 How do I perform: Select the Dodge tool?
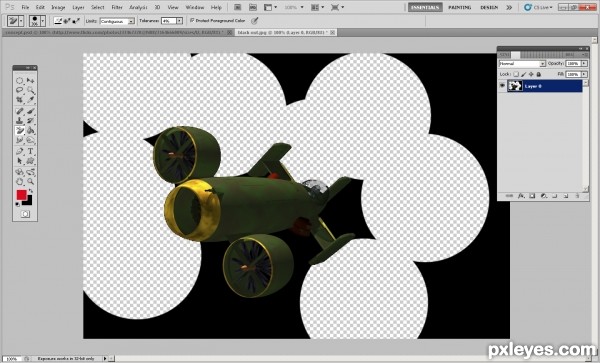(x=31, y=140)
